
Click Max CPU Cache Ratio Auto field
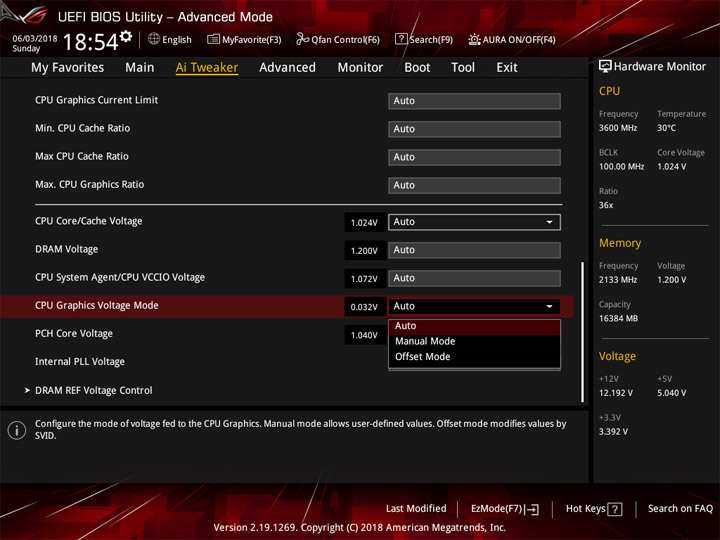(474, 157)
